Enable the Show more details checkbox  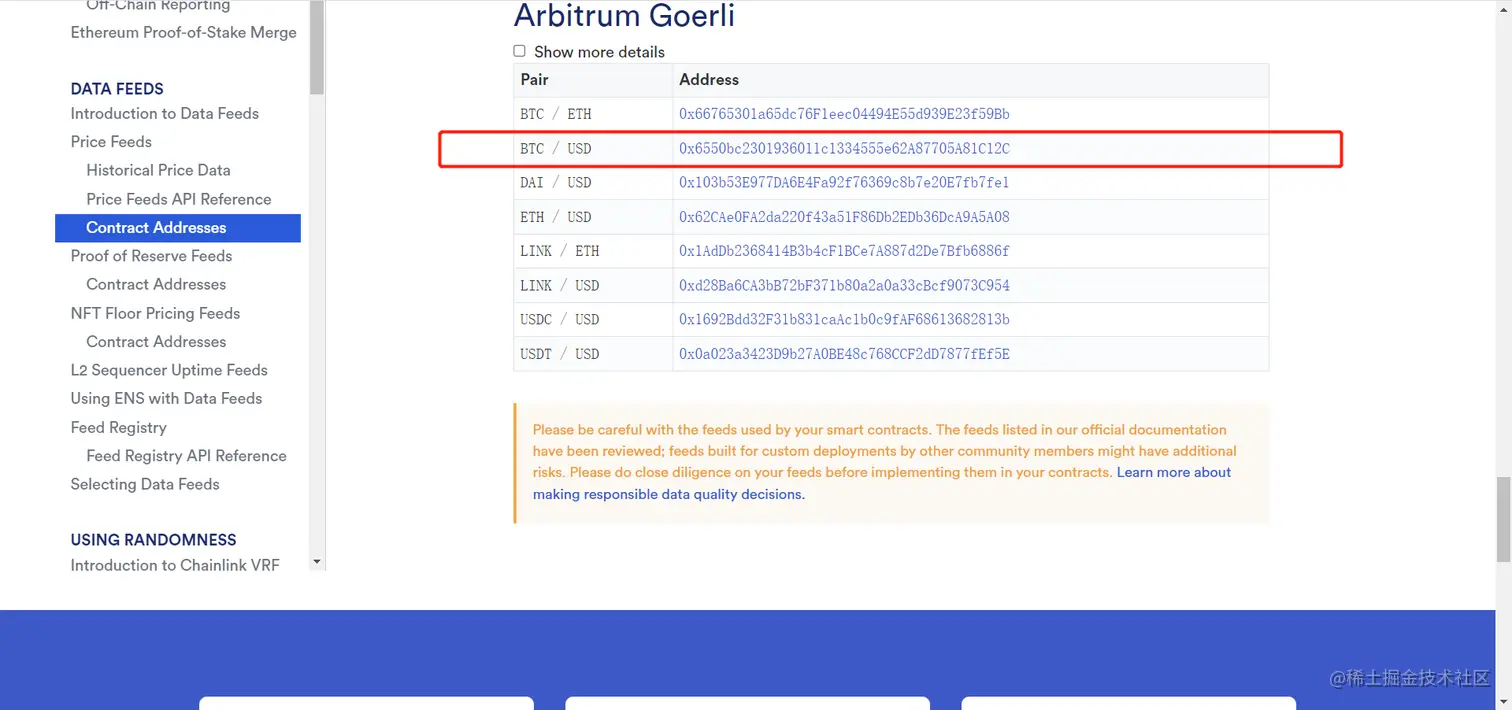(x=519, y=51)
